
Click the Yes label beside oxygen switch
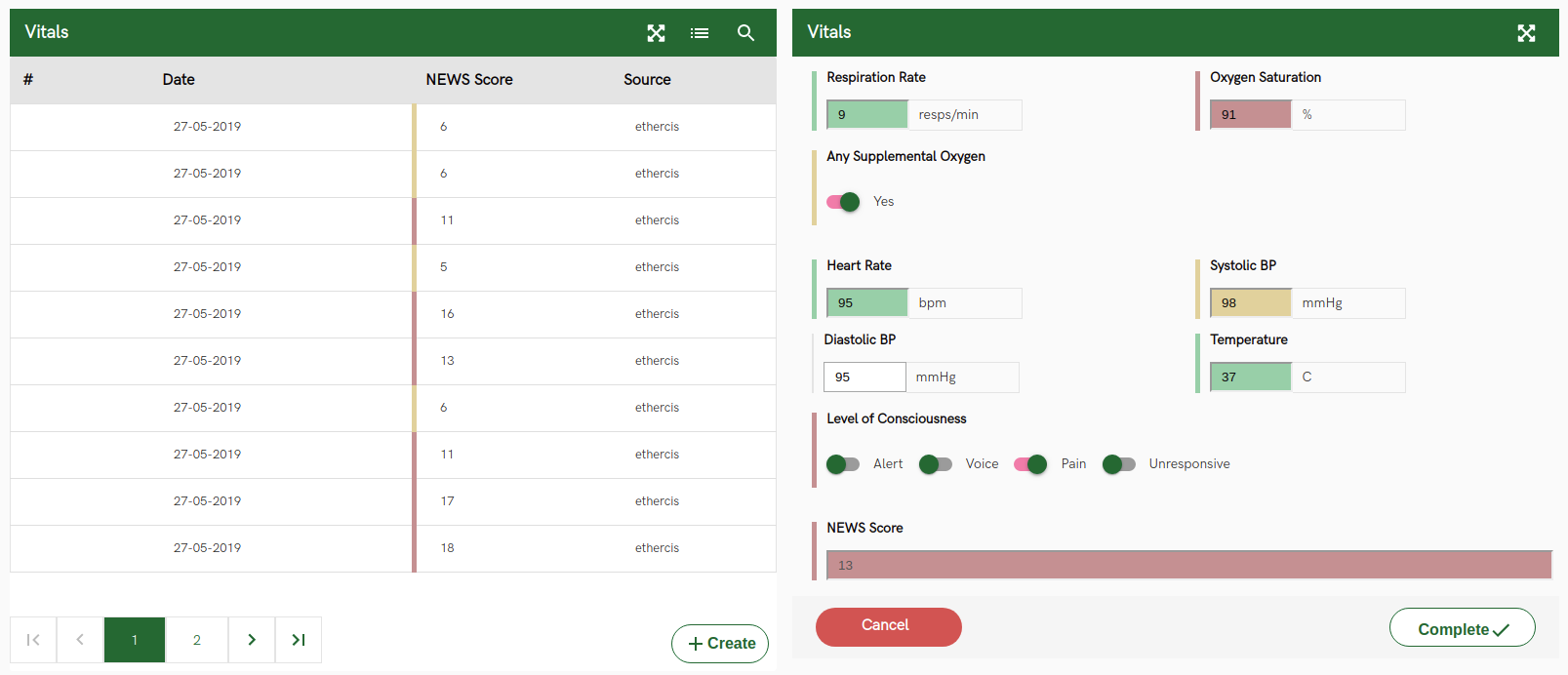point(884,202)
